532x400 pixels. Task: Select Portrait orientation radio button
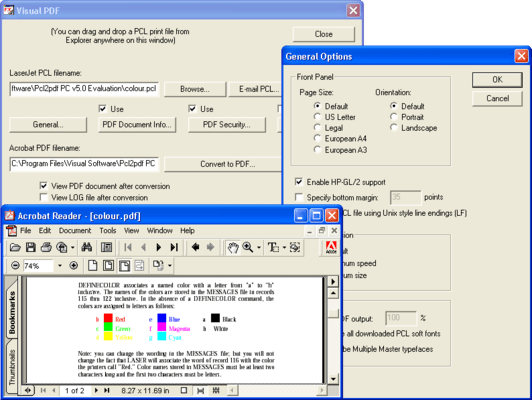pyautogui.click(x=394, y=117)
